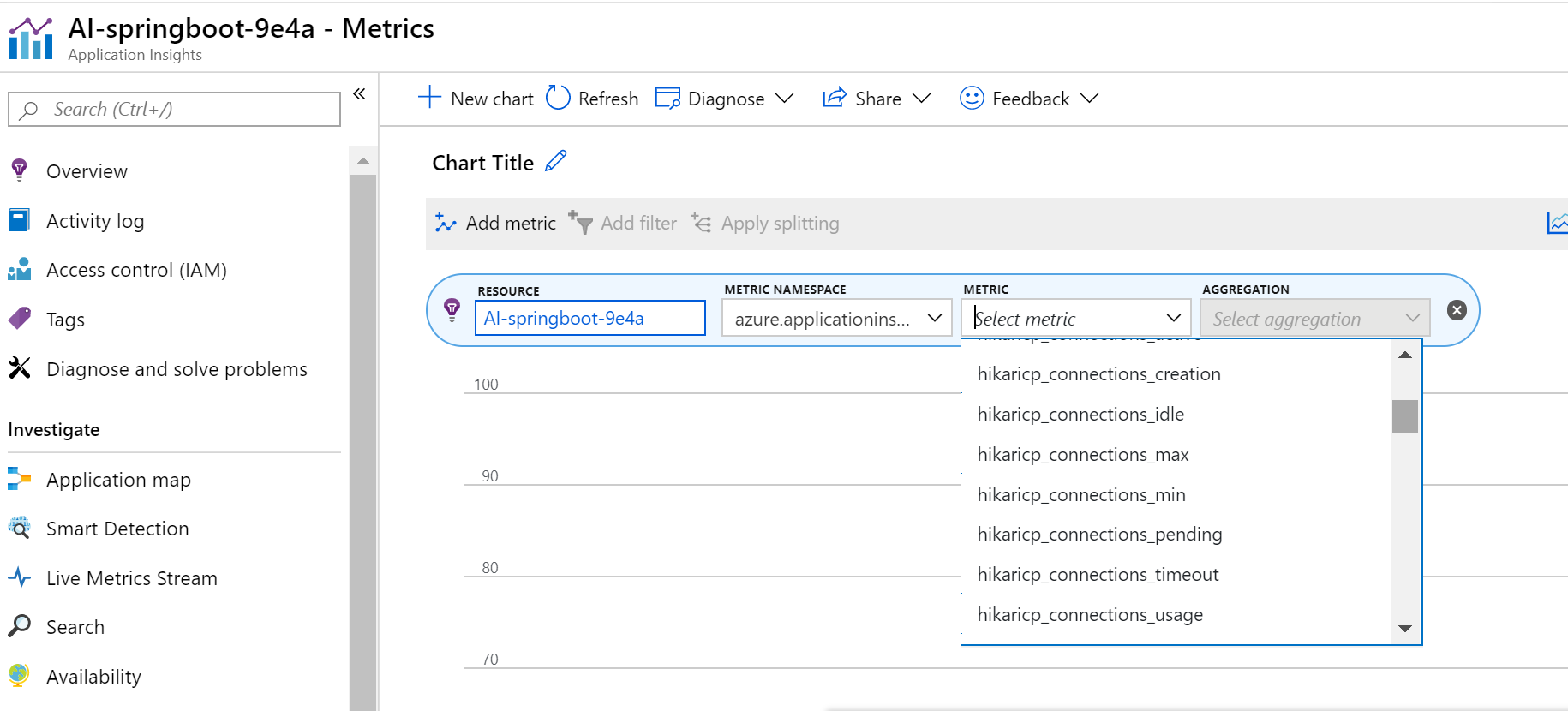Click the Feedback smiley icon
This screenshot has height=711, width=1568.
point(972,98)
